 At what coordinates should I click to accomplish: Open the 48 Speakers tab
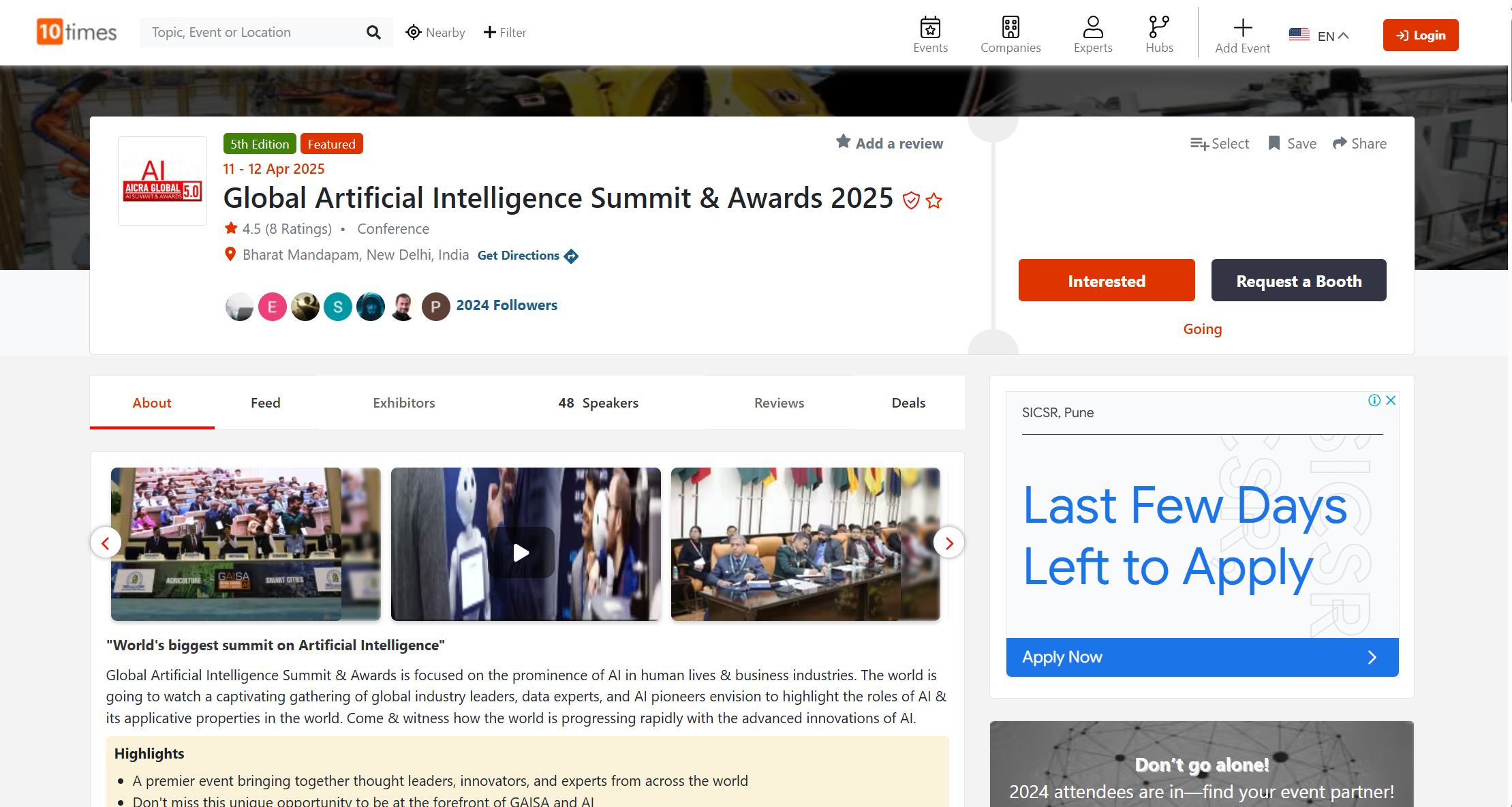point(598,403)
